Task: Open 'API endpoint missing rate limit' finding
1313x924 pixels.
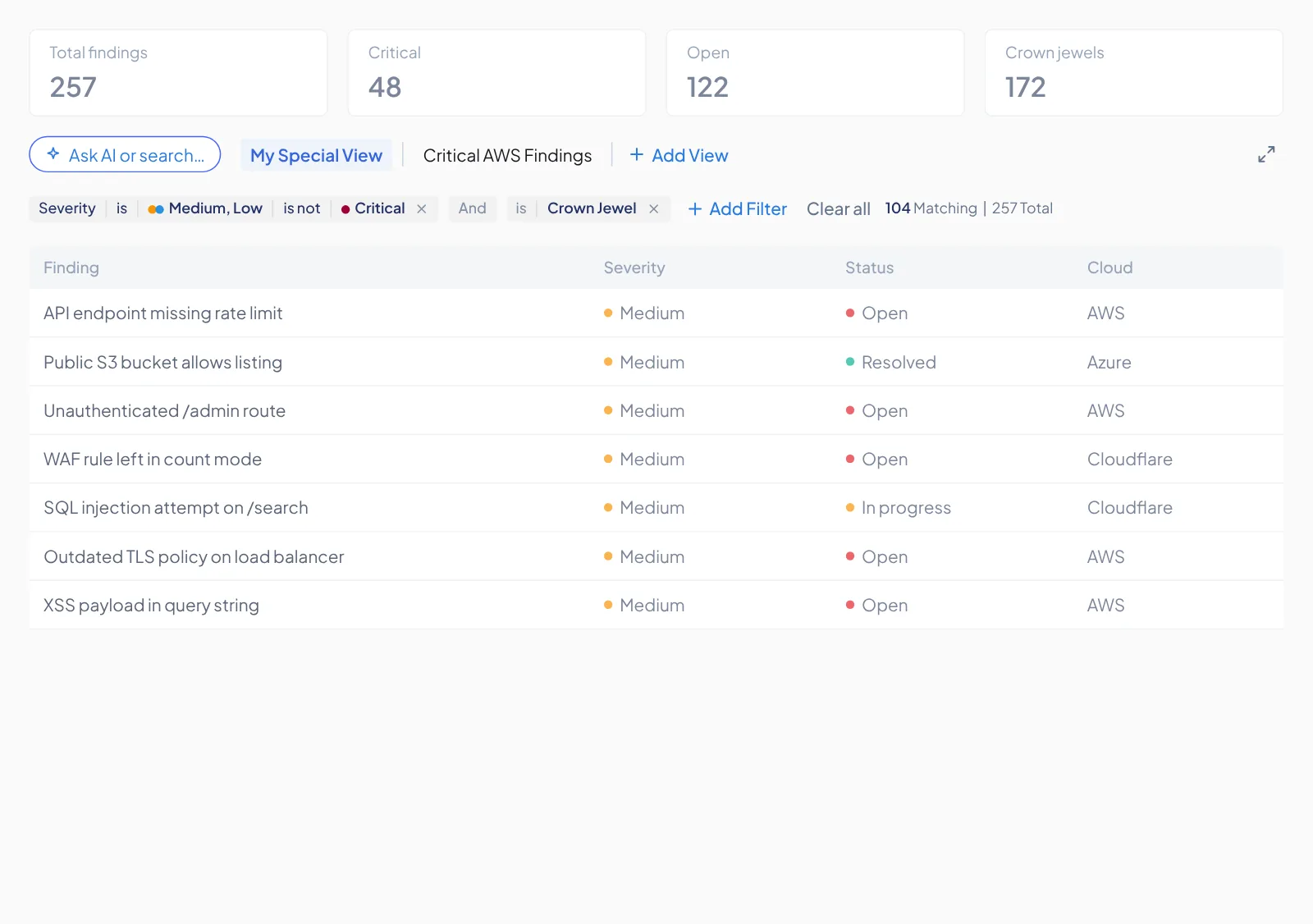Action: [656, 313]
